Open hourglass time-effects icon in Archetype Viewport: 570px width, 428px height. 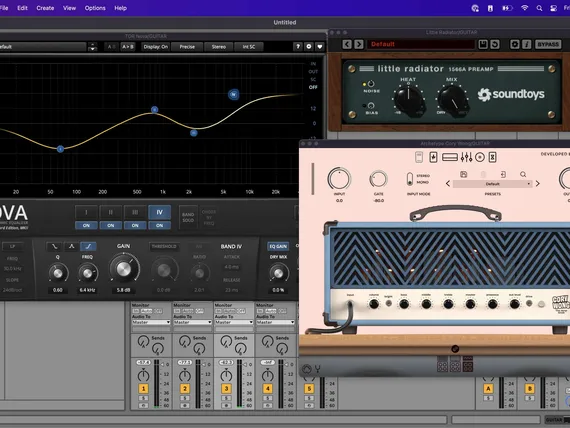[x=493, y=157]
